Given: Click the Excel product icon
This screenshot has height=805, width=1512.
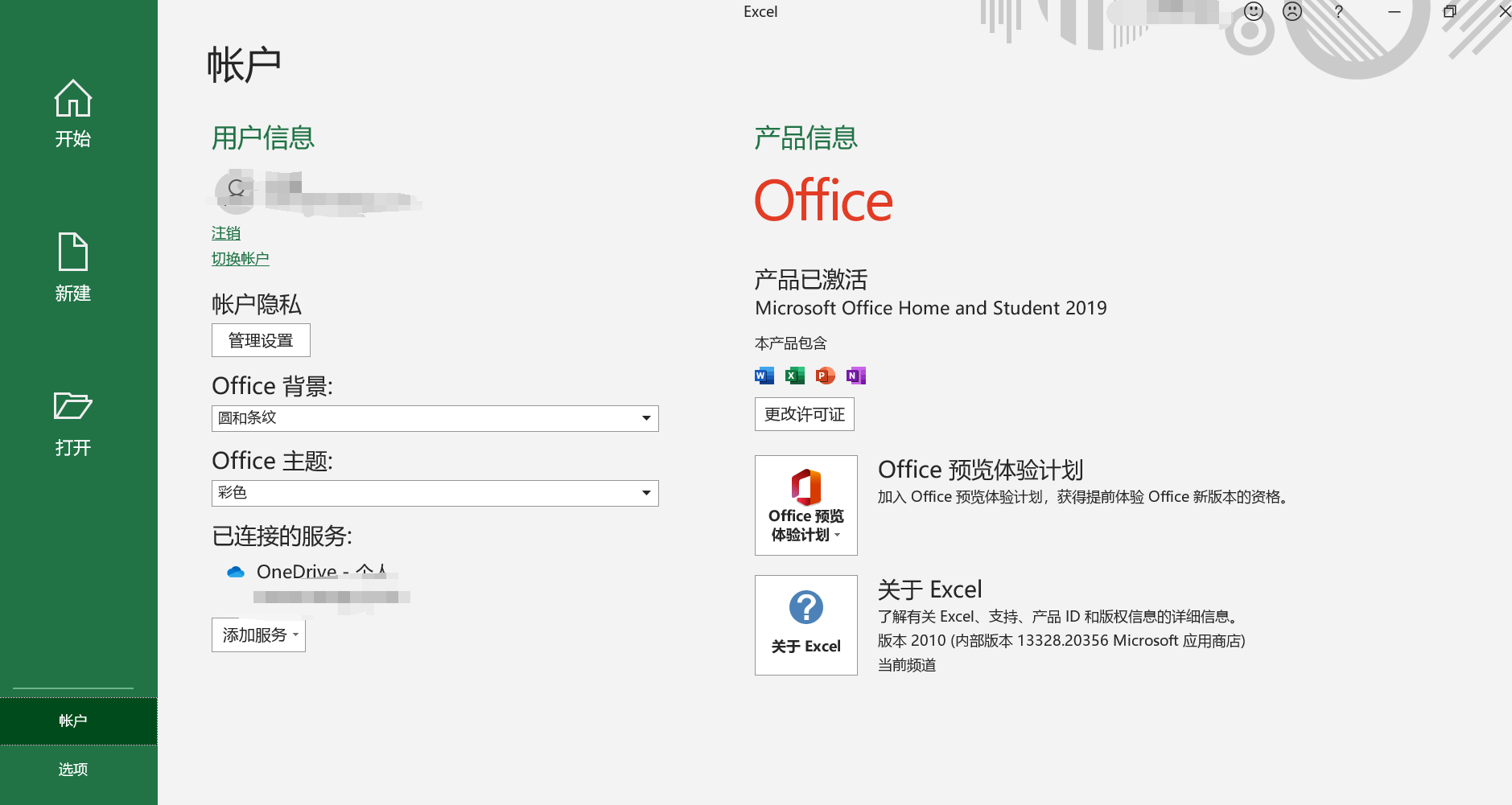Looking at the screenshot, I should (x=795, y=376).
